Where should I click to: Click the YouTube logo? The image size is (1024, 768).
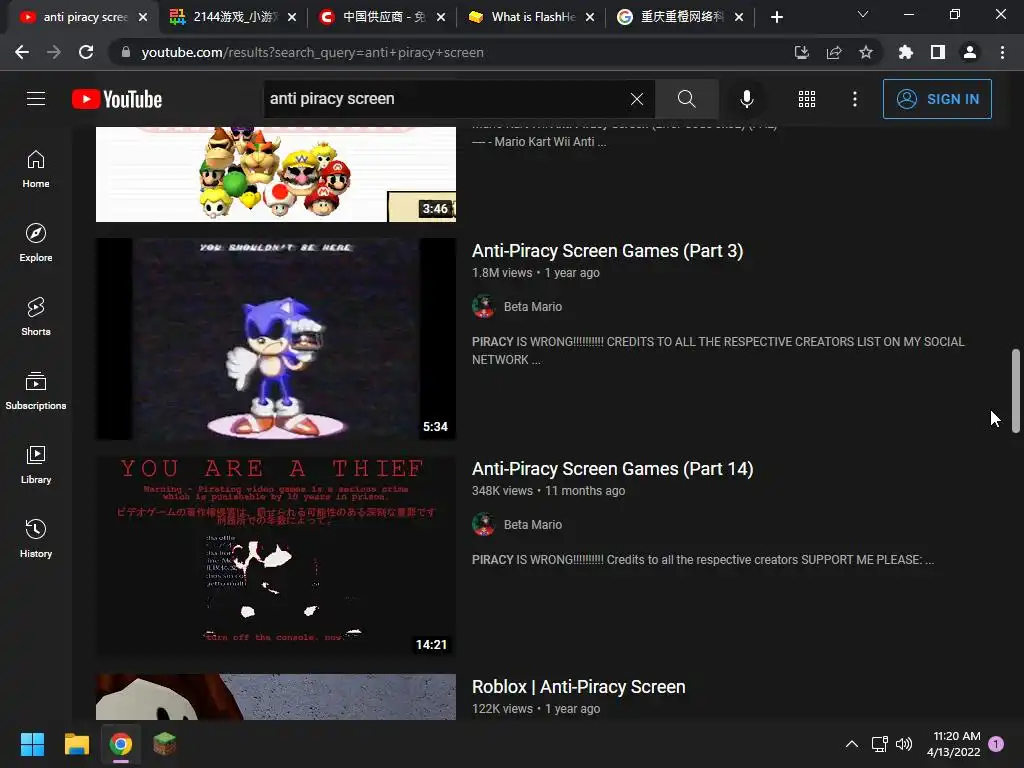[x=117, y=99]
